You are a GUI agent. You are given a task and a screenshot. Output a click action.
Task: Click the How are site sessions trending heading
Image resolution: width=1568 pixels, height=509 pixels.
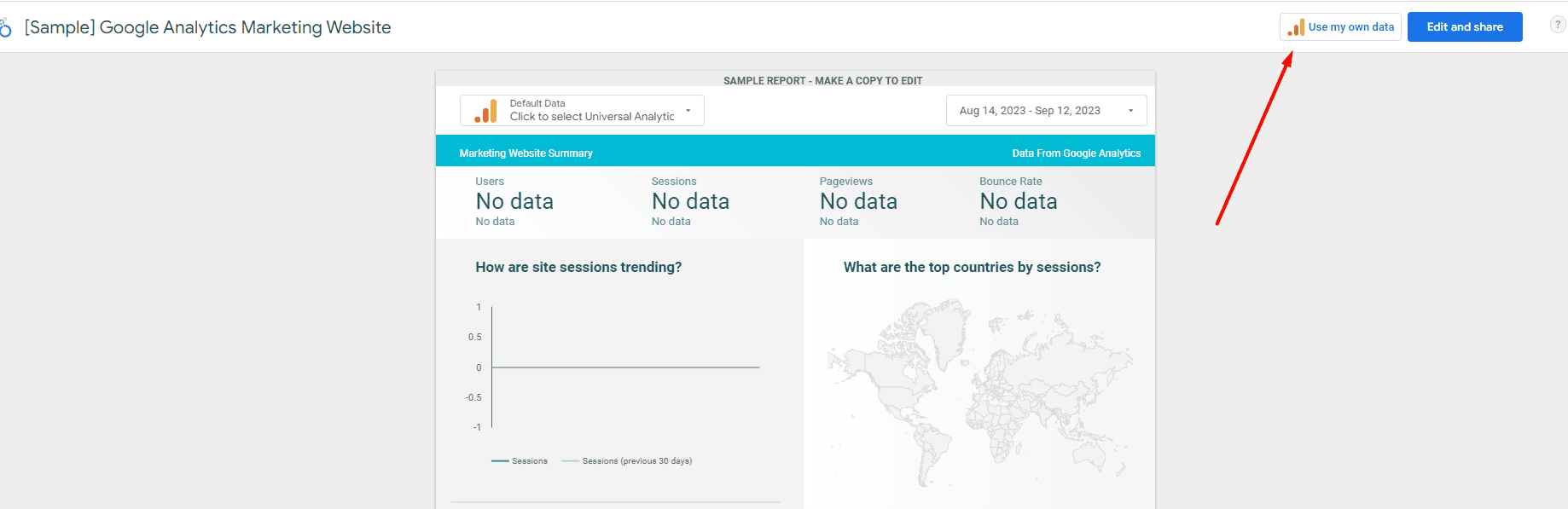pos(578,267)
